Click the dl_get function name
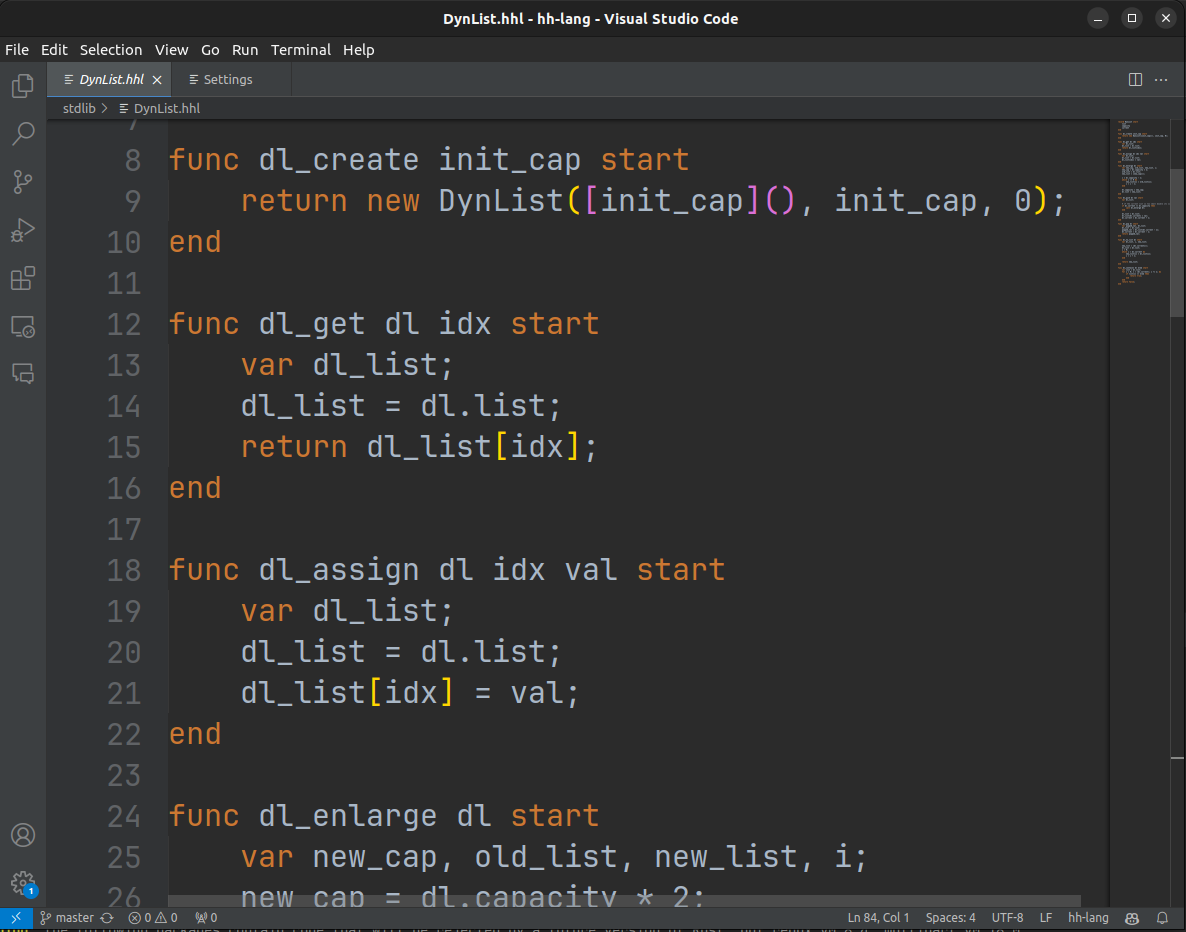1186x932 pixels. (x=312, y=325)
